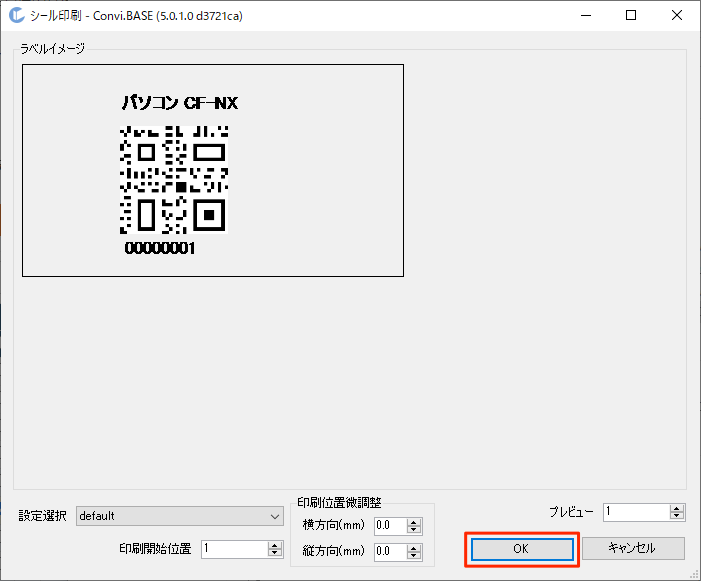Open the 設定選択 default dropdown
Image resolution: width=701 pixels, height=581 pixels.
pos(180,516)
